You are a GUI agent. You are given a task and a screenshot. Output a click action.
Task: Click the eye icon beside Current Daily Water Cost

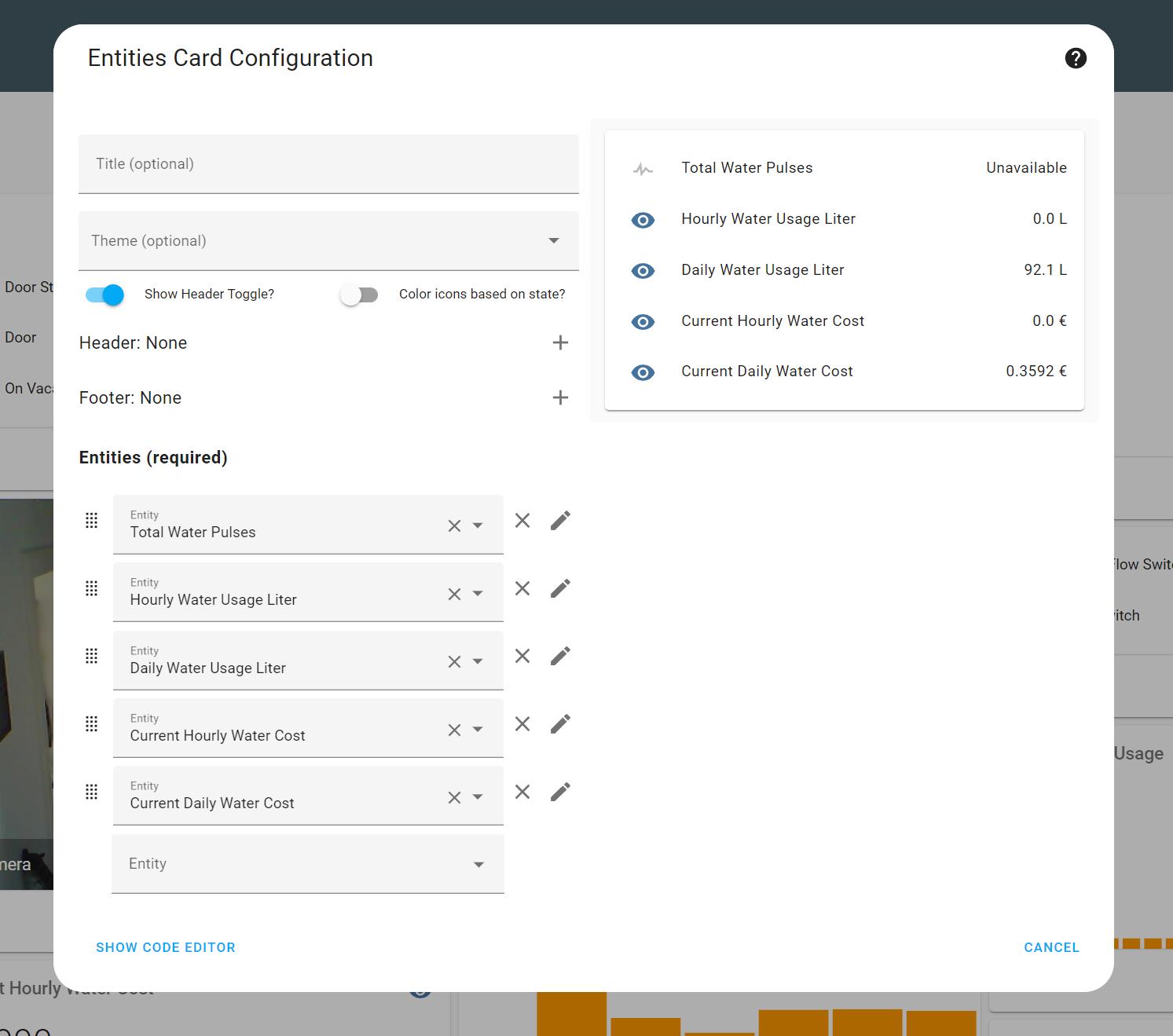(643, 372)
